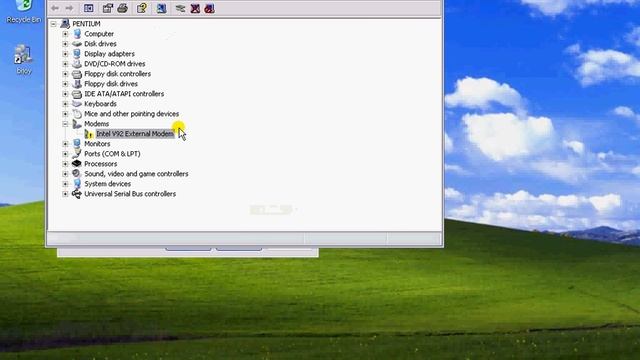Viewport: 640px width, 360px height.
Task: Select the Monitors label
Action: click(x=97, y=144)
